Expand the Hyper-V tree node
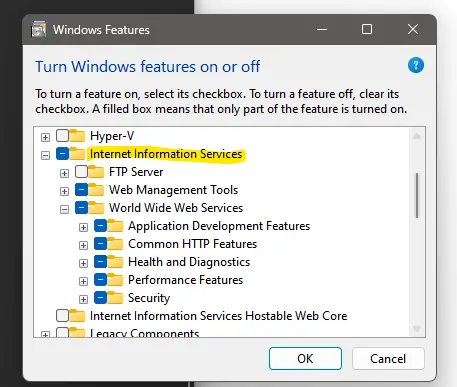This screenshot has height=387, width=457. tap(45, 137)
